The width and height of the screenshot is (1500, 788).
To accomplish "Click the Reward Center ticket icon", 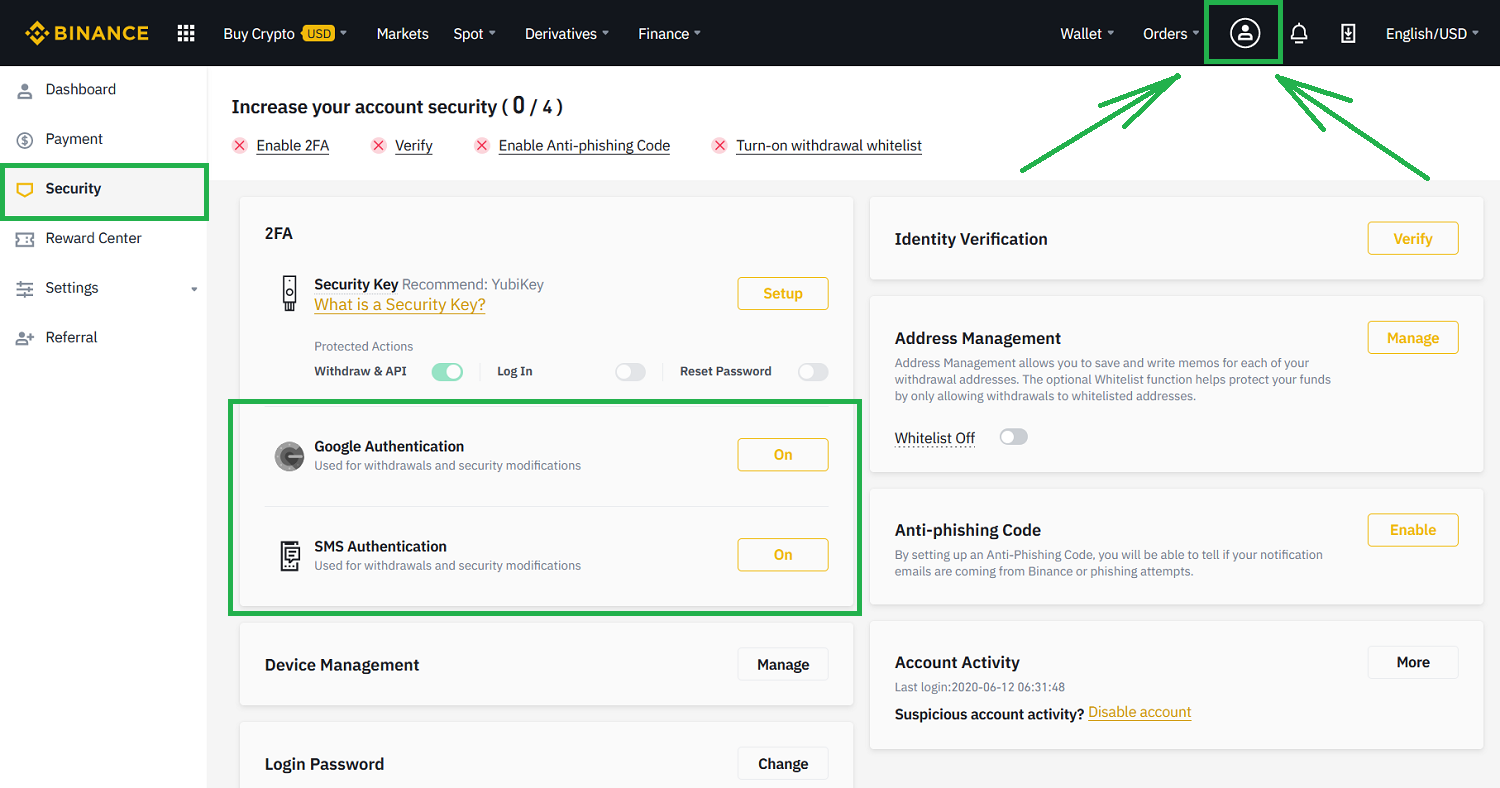I will pyautogui.click(x=25, y=239).
